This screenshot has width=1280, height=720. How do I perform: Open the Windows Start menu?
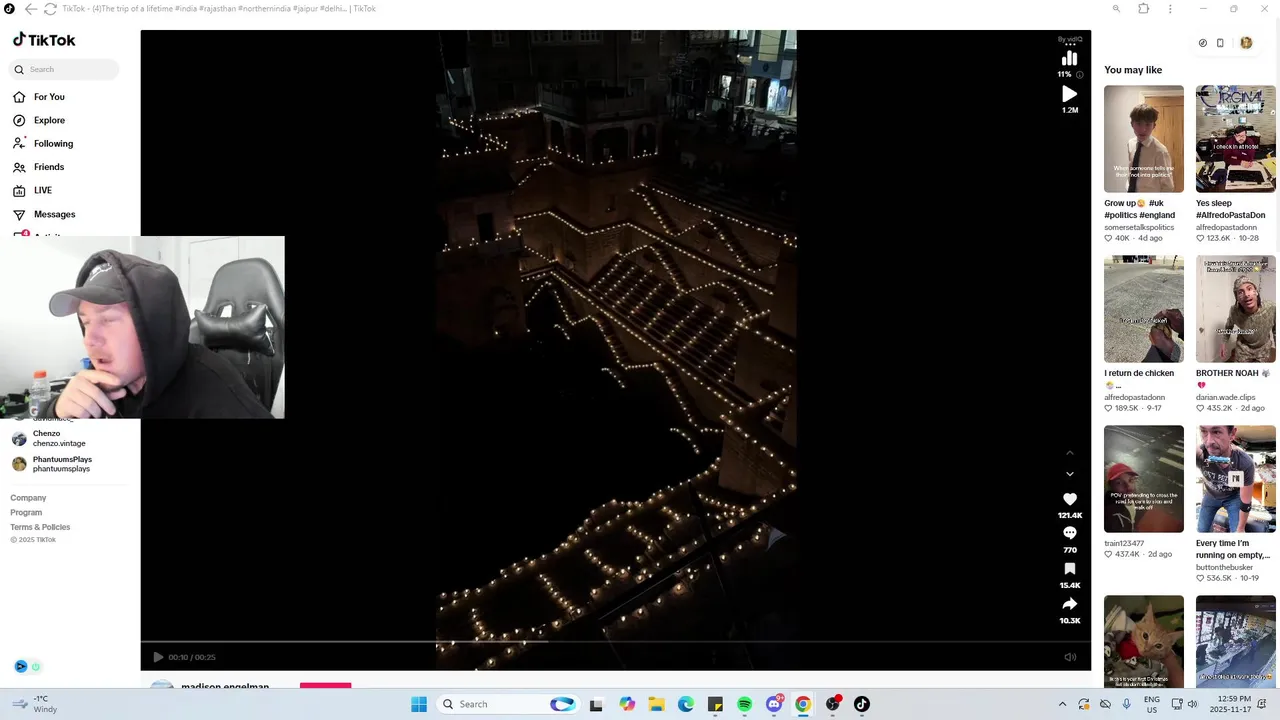coord(419,704)
